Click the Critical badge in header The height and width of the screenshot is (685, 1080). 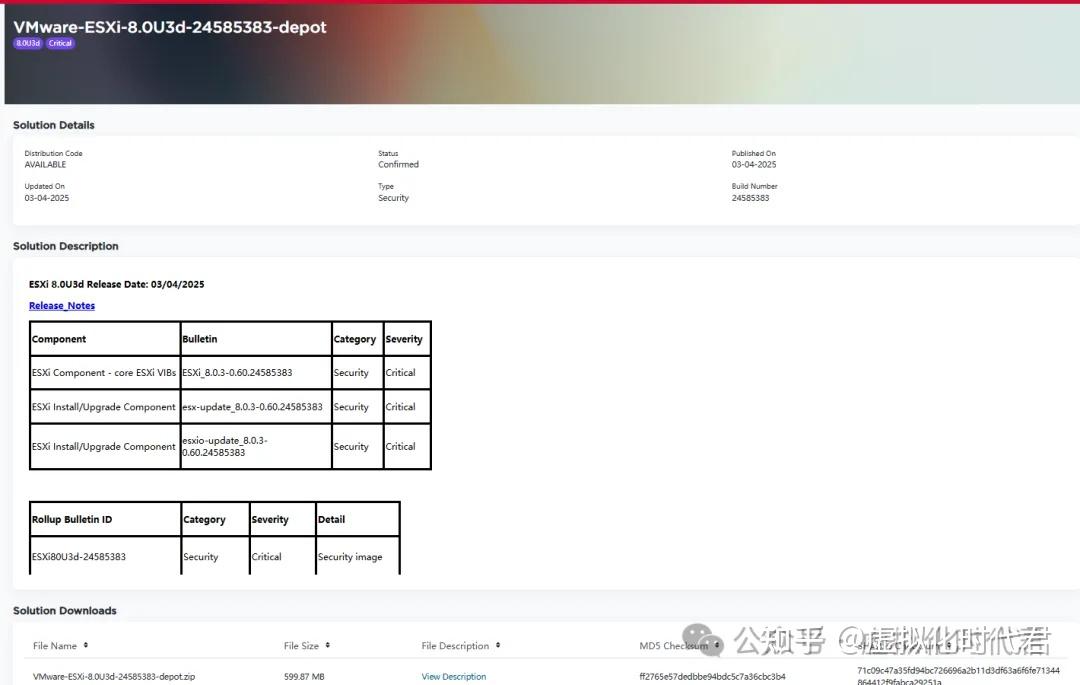pos(61,43)
